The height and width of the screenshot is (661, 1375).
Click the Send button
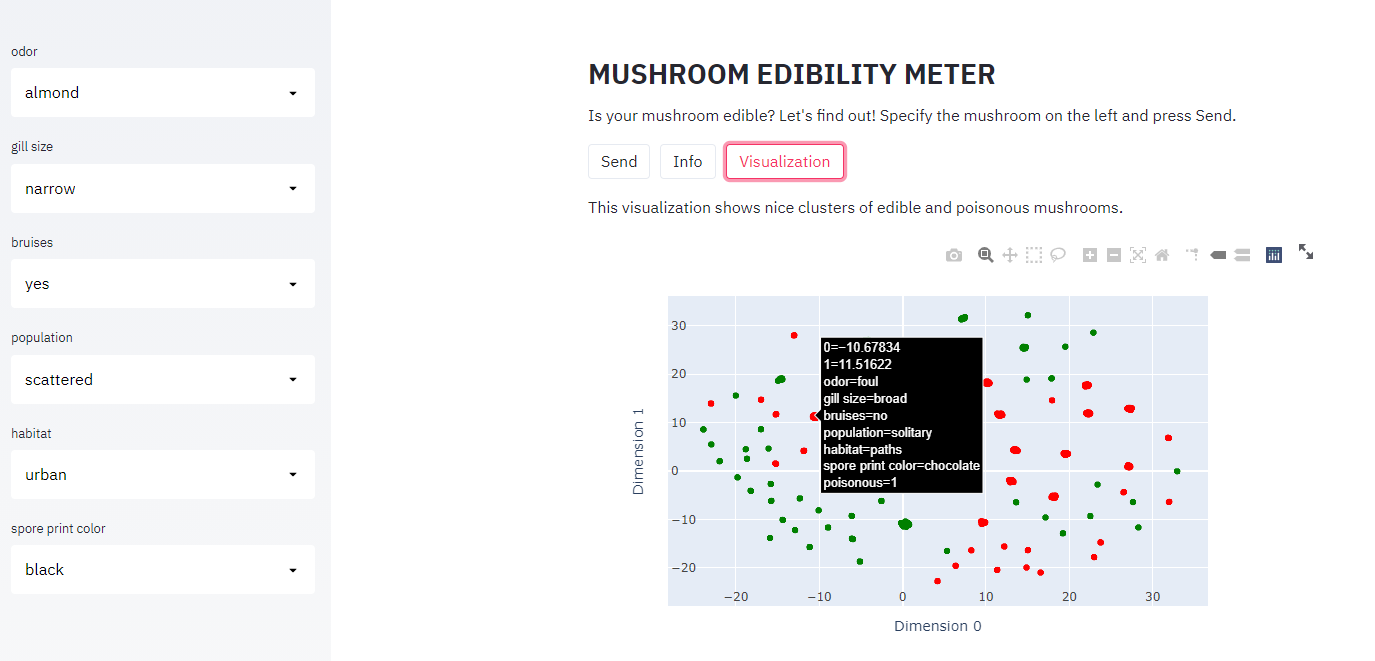click(x=619, y=161)
